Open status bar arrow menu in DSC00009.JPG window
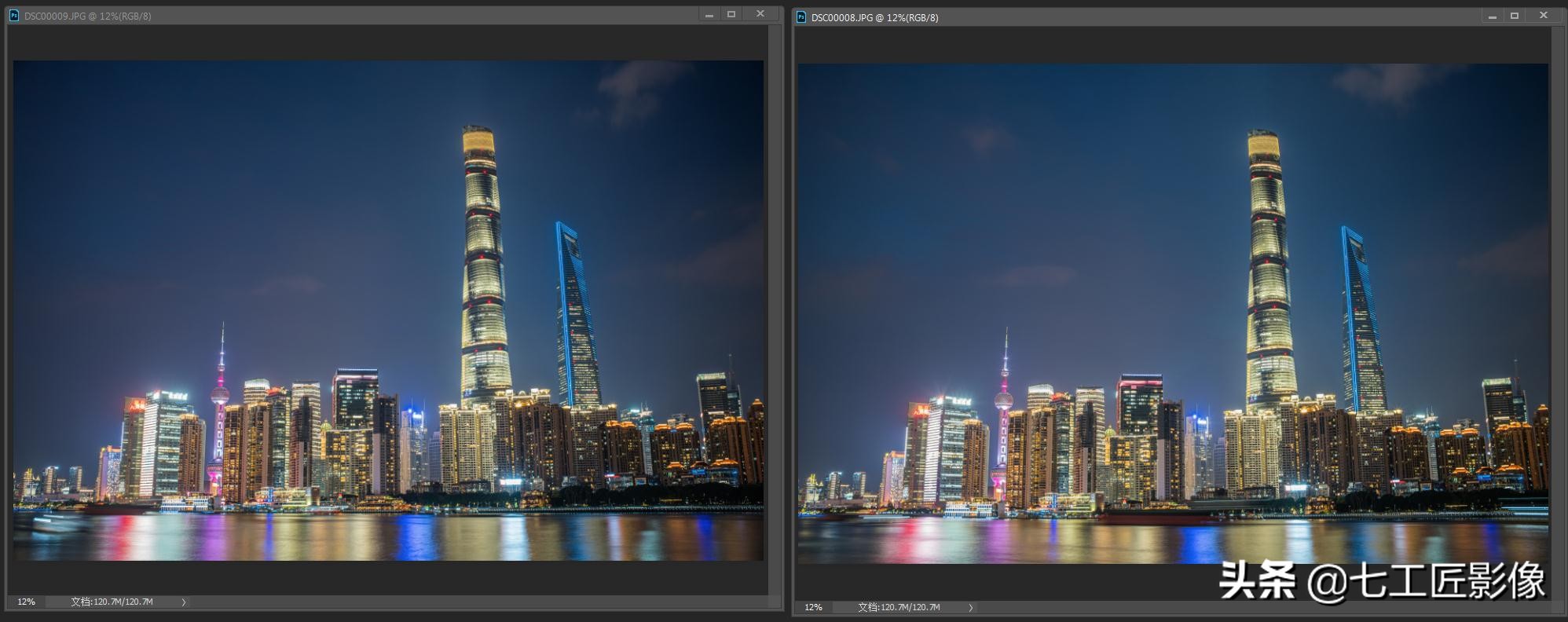The width and height of the screenshot is (1568, 622). click(x=184, y=602)
